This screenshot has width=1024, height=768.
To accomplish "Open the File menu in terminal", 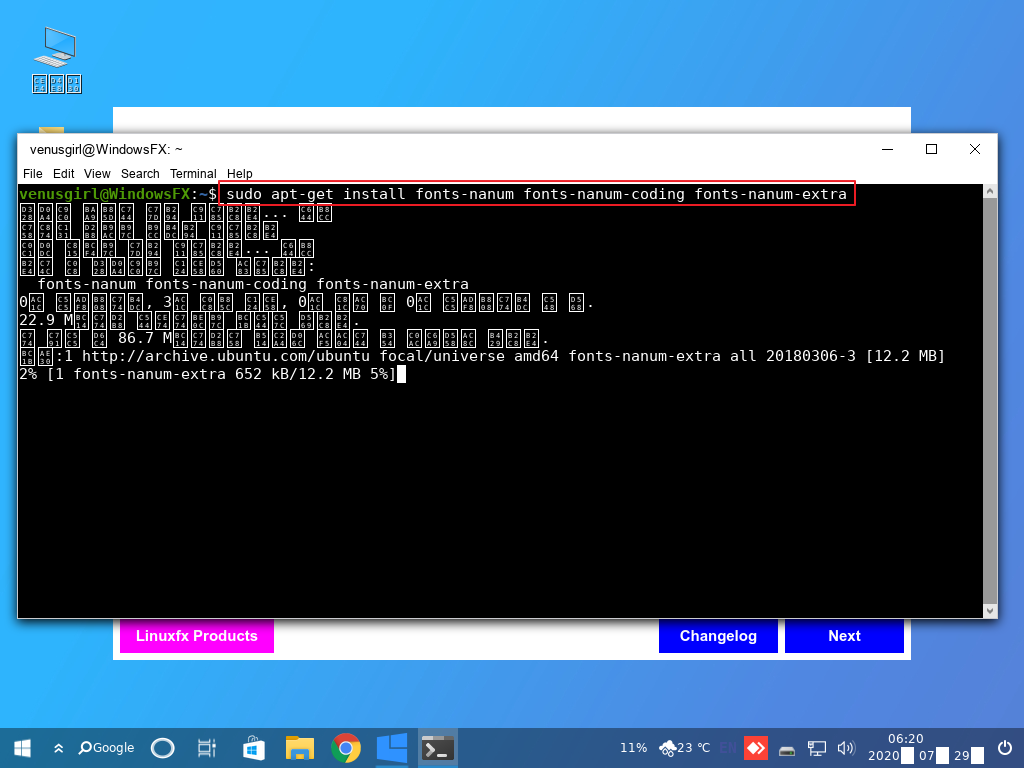I will coord(32,174).
